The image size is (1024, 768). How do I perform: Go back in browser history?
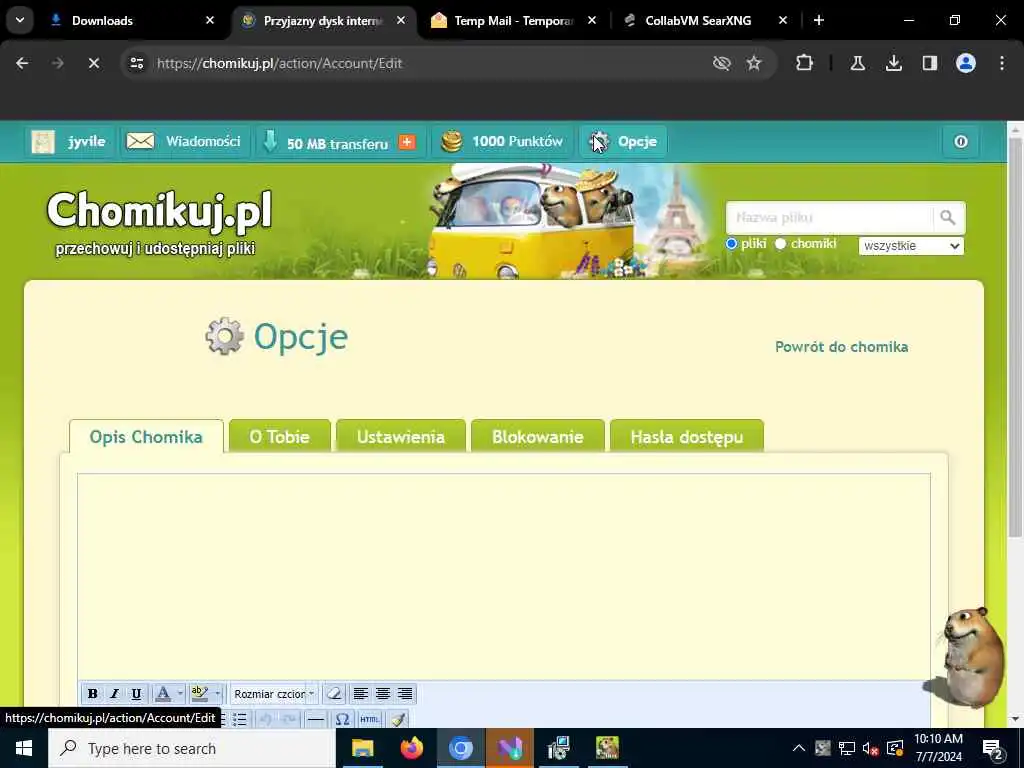click(x=22, y=63)
